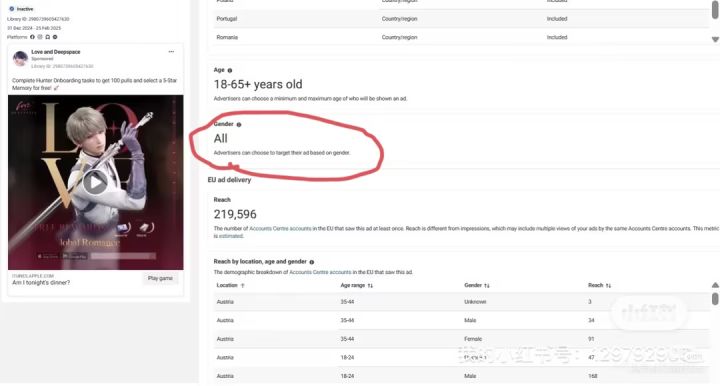Sort table by Gender column arrows
The width and height of the screenshot is (720, 386).
(x=487, y=285)
